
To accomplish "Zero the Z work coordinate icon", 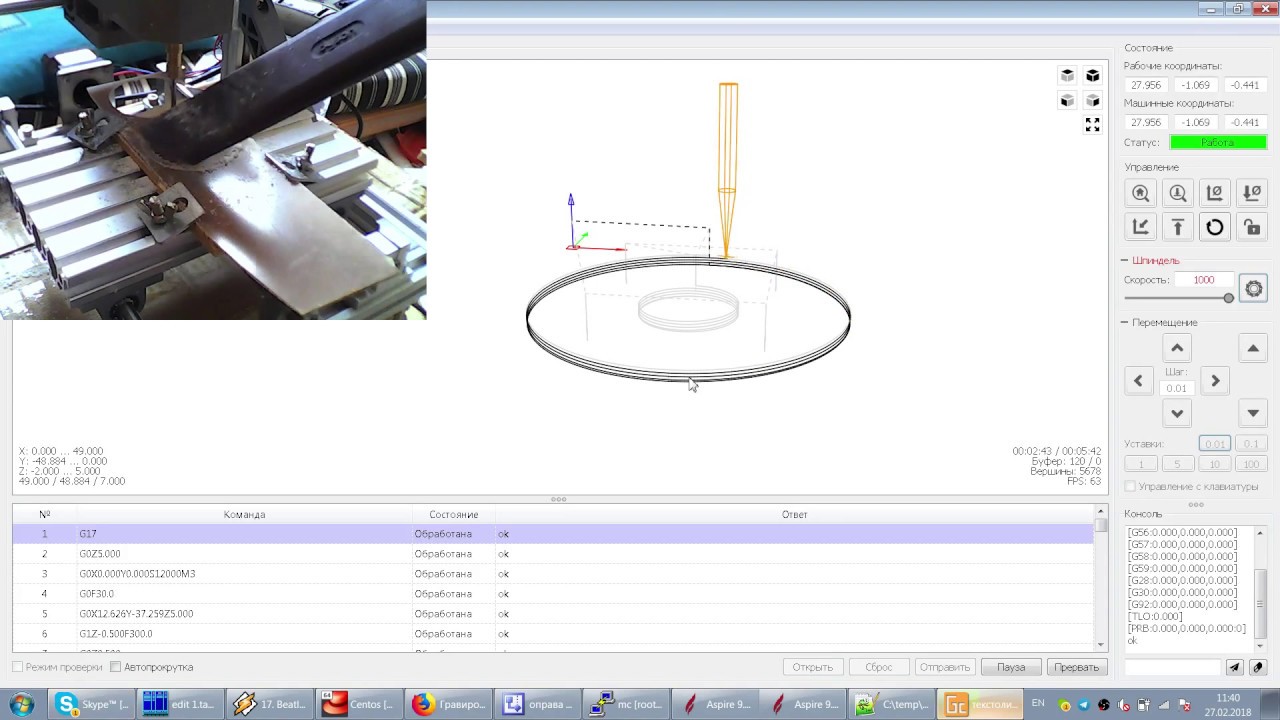I will click(1252, 194).
